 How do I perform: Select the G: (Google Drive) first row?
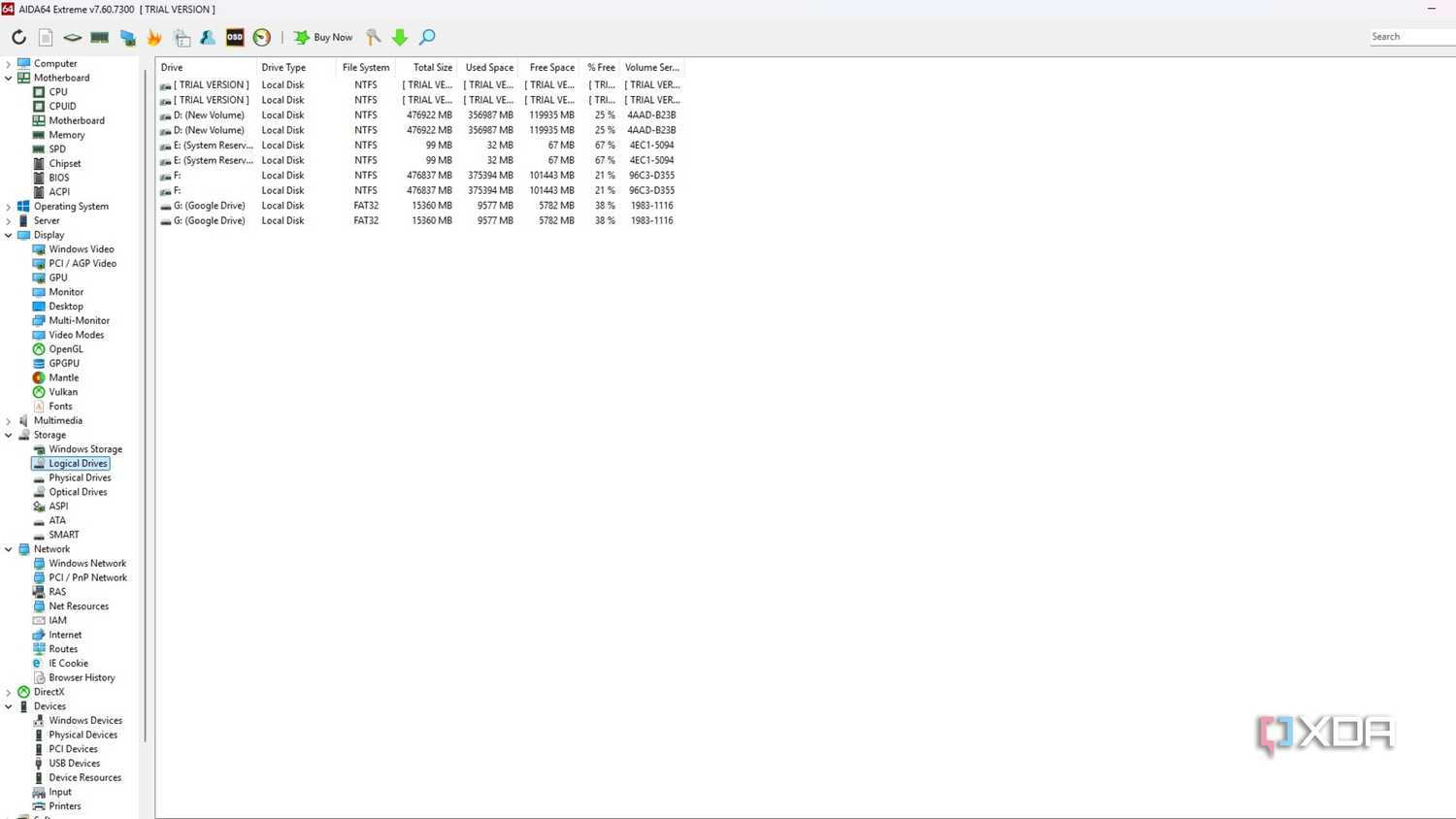[419, 206]
